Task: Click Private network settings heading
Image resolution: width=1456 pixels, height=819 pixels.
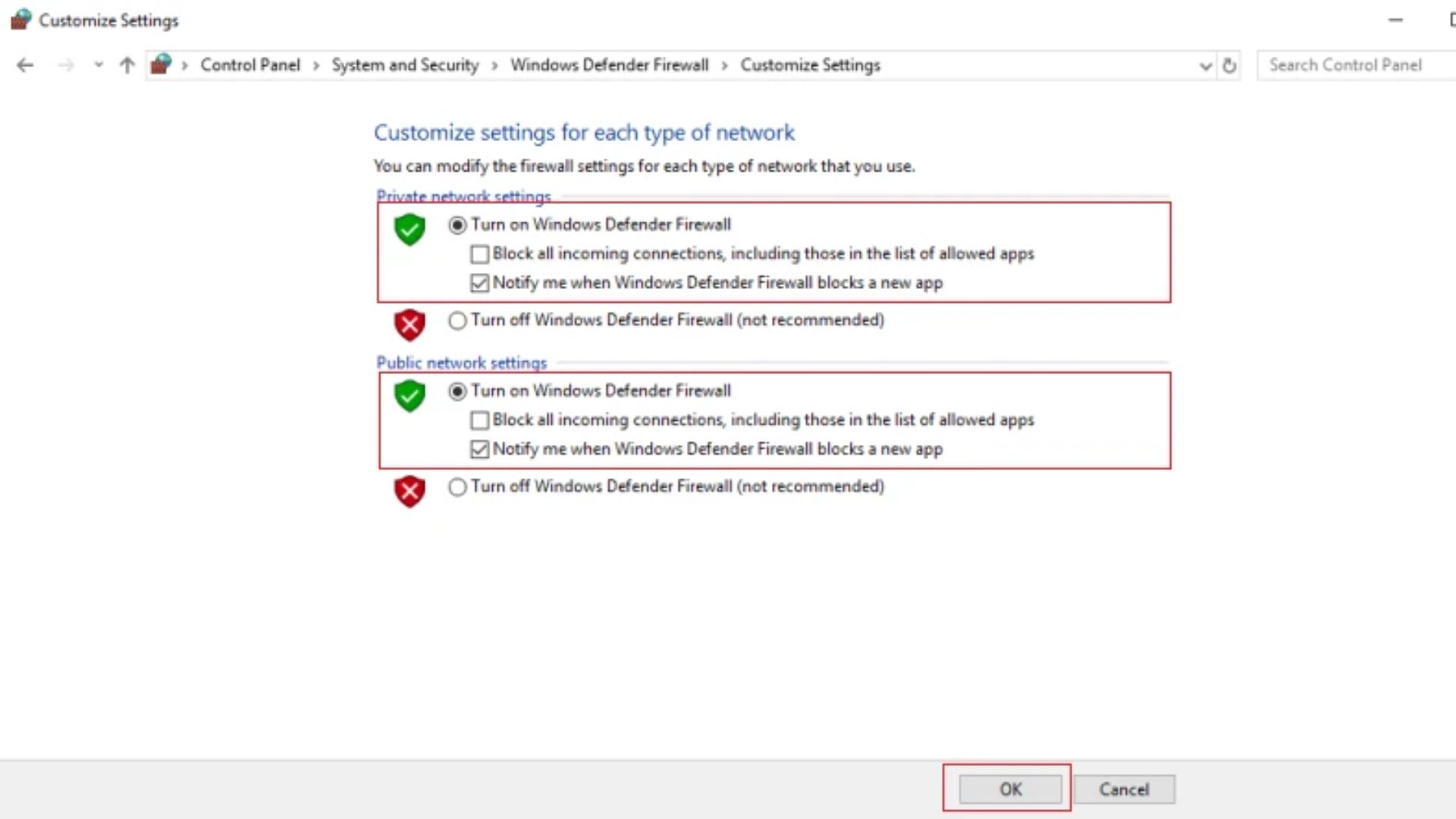Action: 463,196
